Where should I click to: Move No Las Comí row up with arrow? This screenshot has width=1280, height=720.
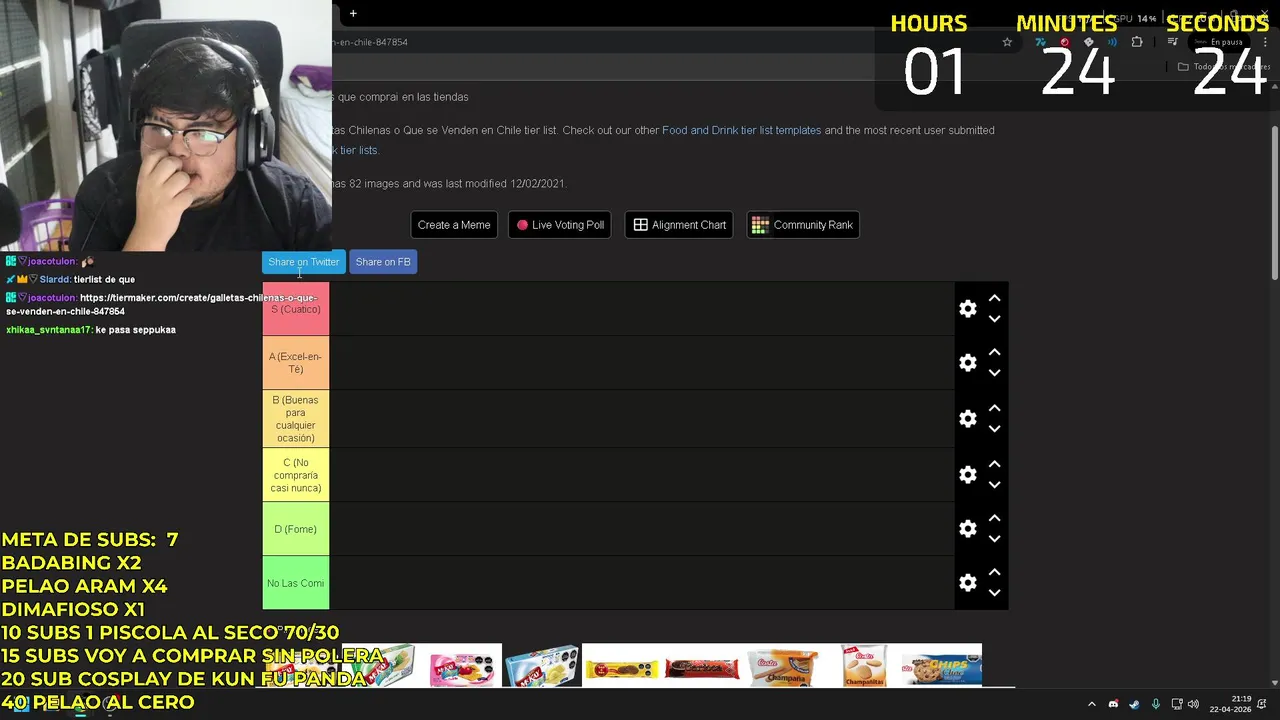coord(994,572)
